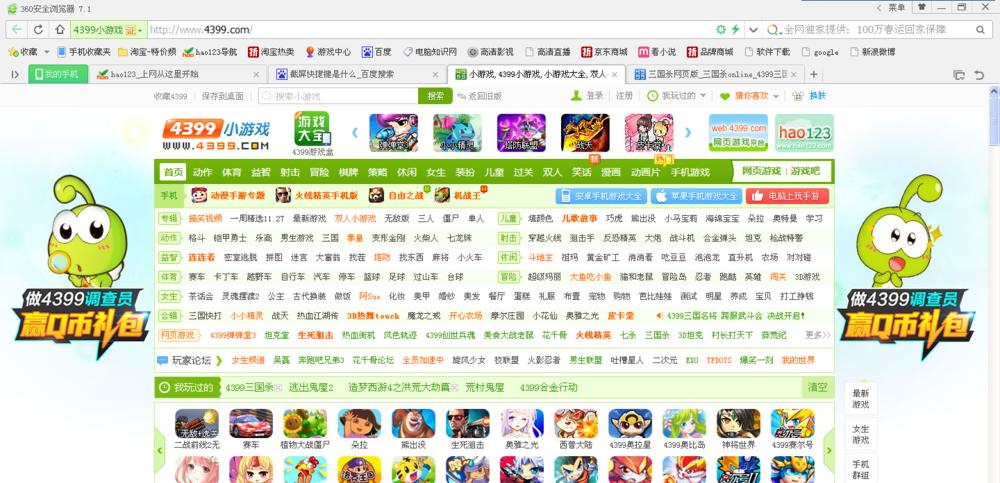
Task: Click left arrow of top game carousel
Action: coord(355,133)
